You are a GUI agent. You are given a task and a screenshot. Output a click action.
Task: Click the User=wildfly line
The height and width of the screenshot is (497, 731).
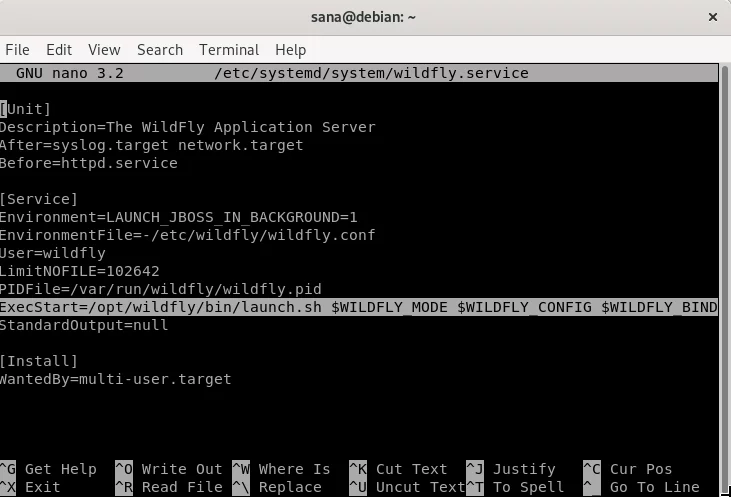click(53, 253)
